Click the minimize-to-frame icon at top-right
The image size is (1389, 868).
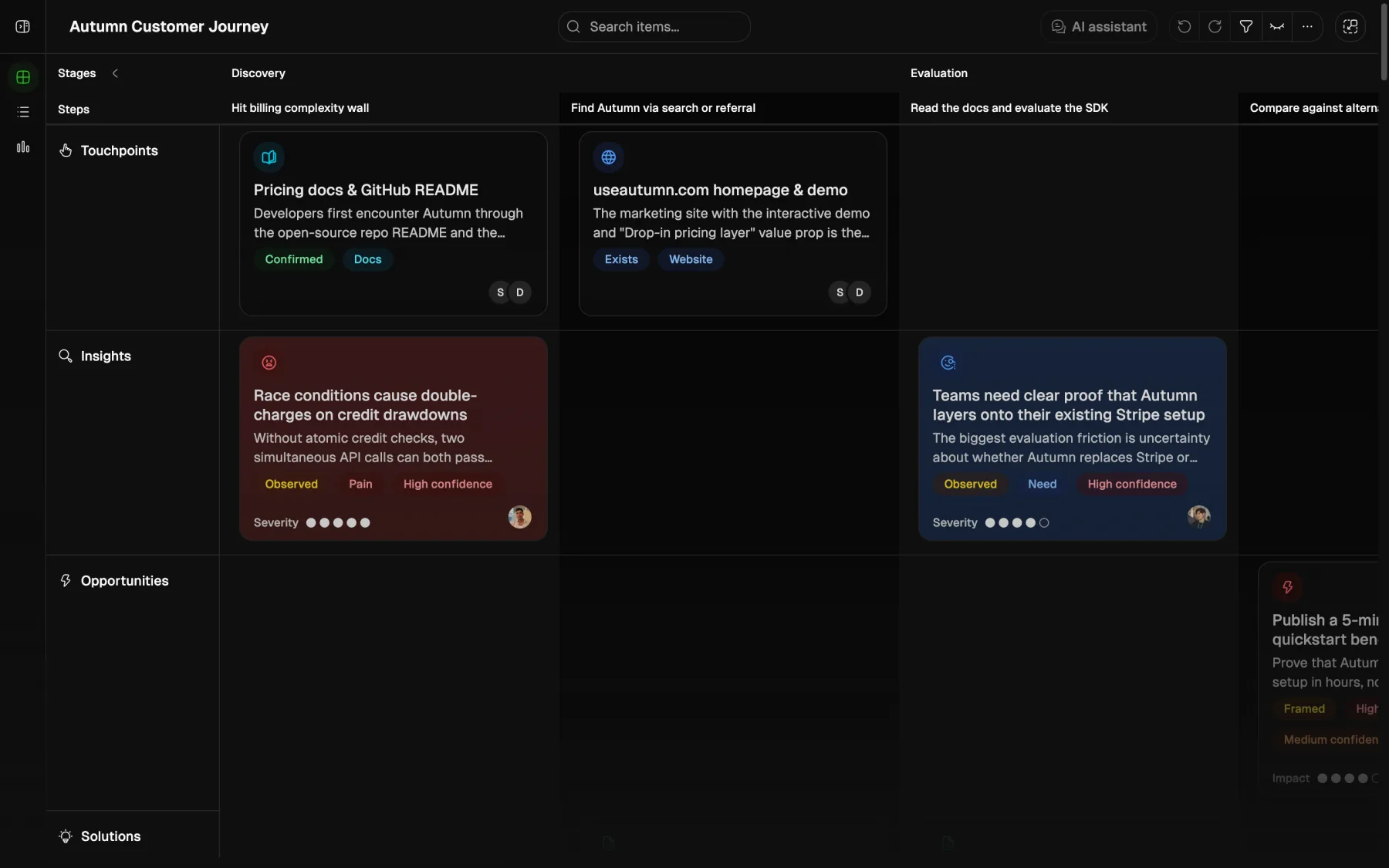coord(1350,26)
